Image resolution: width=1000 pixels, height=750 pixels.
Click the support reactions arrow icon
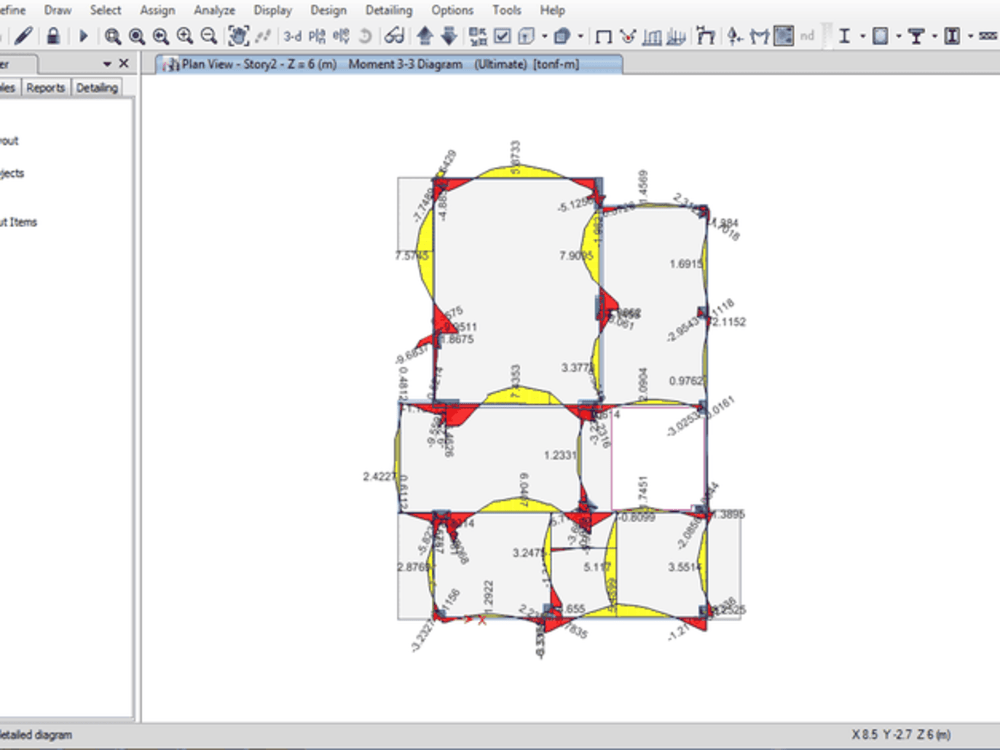(x=735, y=36)
